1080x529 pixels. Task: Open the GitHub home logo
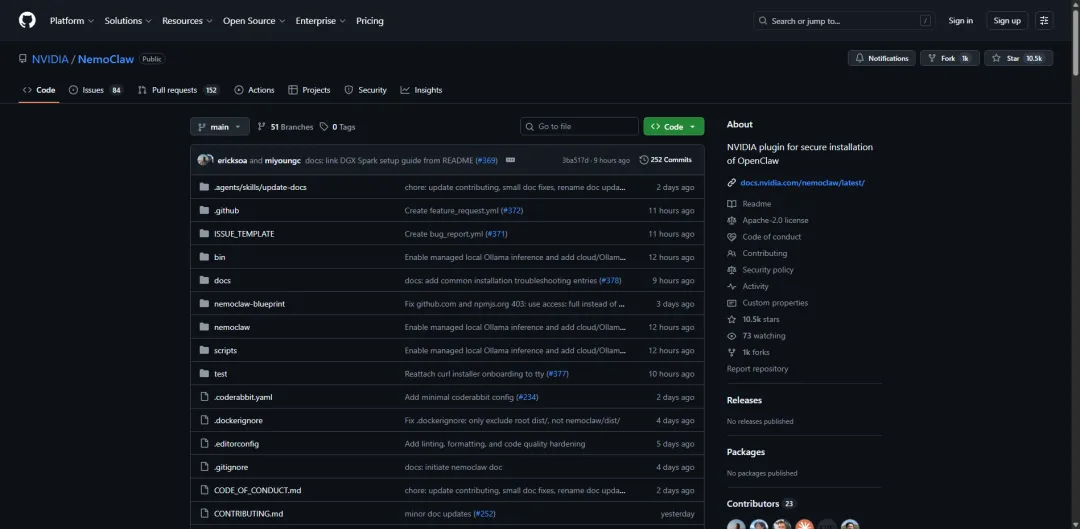pyautogui.click(x=27, y=21)
